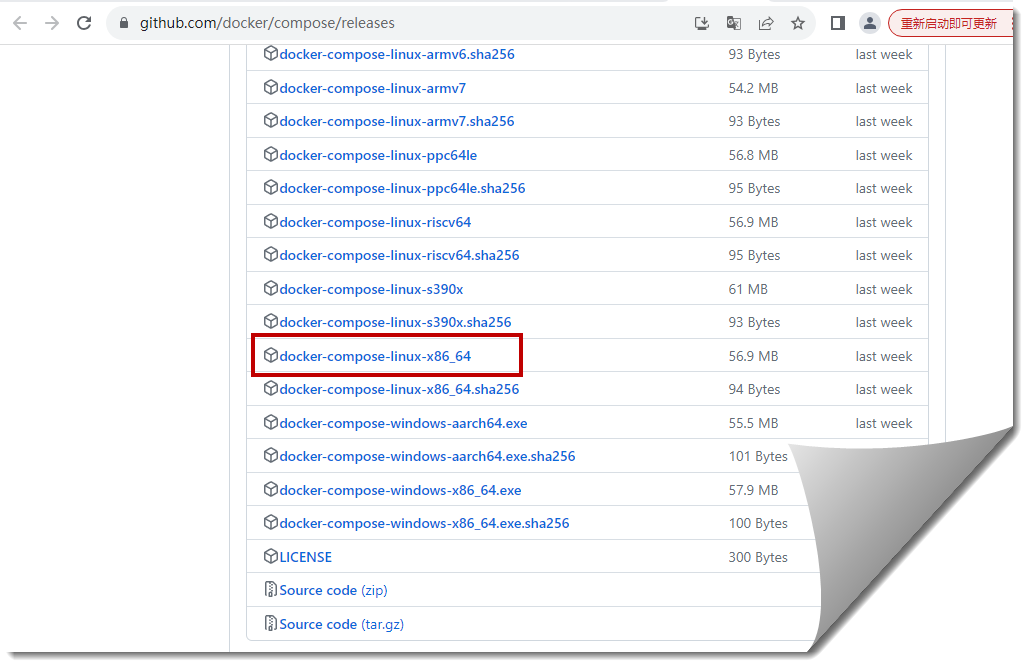Open docker-compose-linux-s390x.sha256 link
Image resolution: width=1028 pixels, height=667 pixels.
pyautogui.click(x=395, y=322)
